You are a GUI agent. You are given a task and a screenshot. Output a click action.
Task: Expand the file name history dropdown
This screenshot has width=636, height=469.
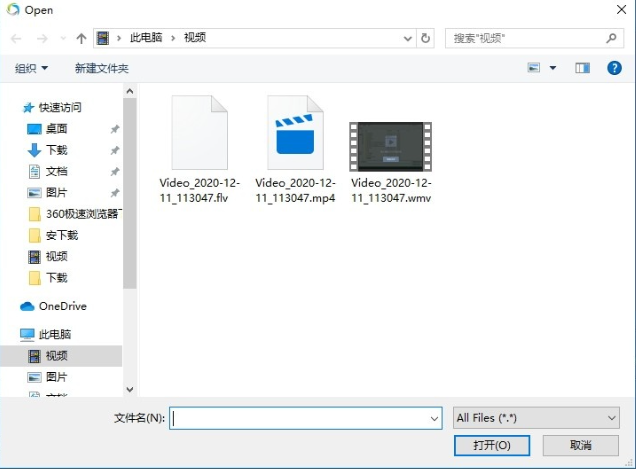[434, 419]
